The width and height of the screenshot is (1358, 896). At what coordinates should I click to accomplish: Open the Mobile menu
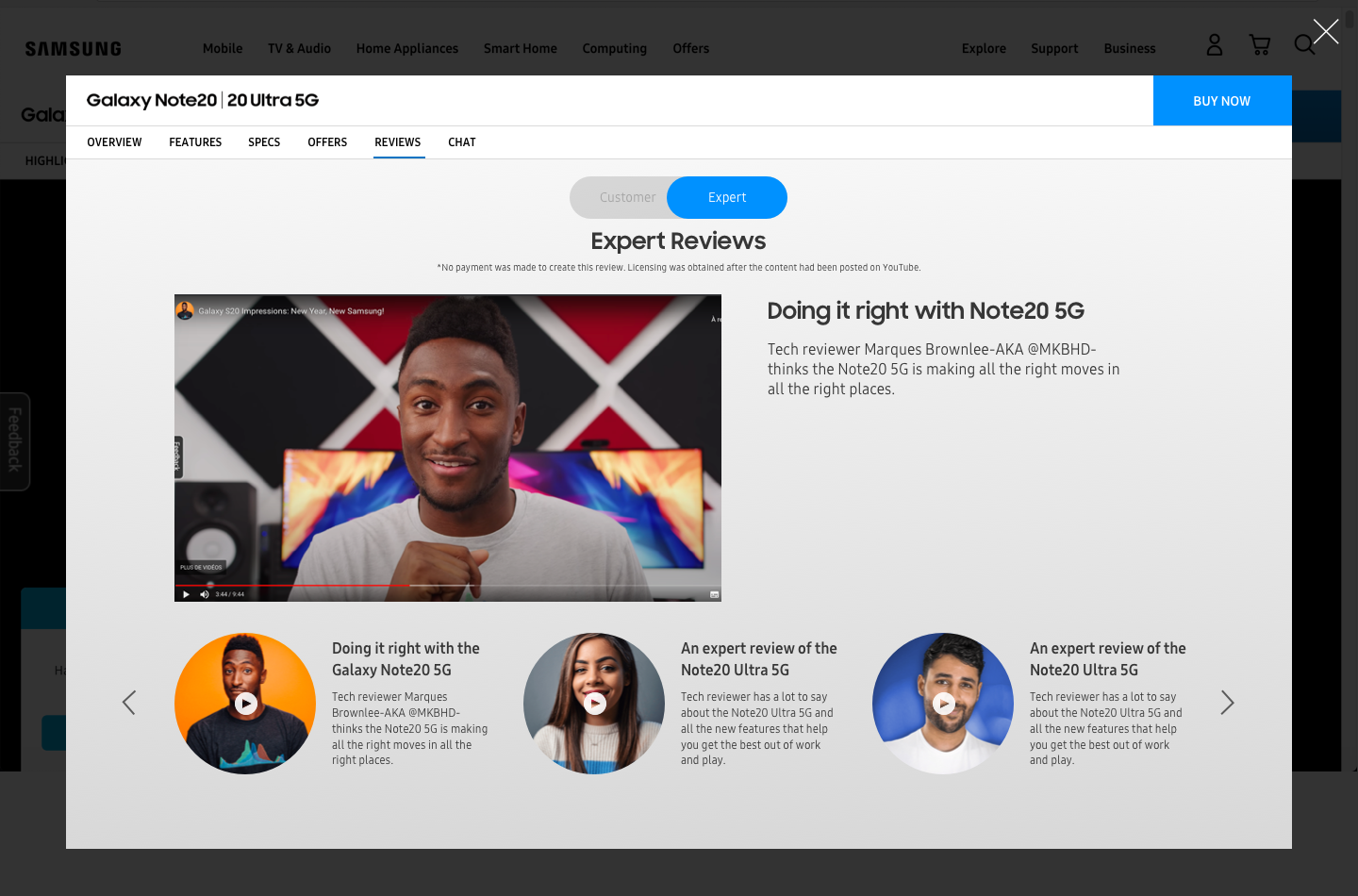[x=223, y=48]
